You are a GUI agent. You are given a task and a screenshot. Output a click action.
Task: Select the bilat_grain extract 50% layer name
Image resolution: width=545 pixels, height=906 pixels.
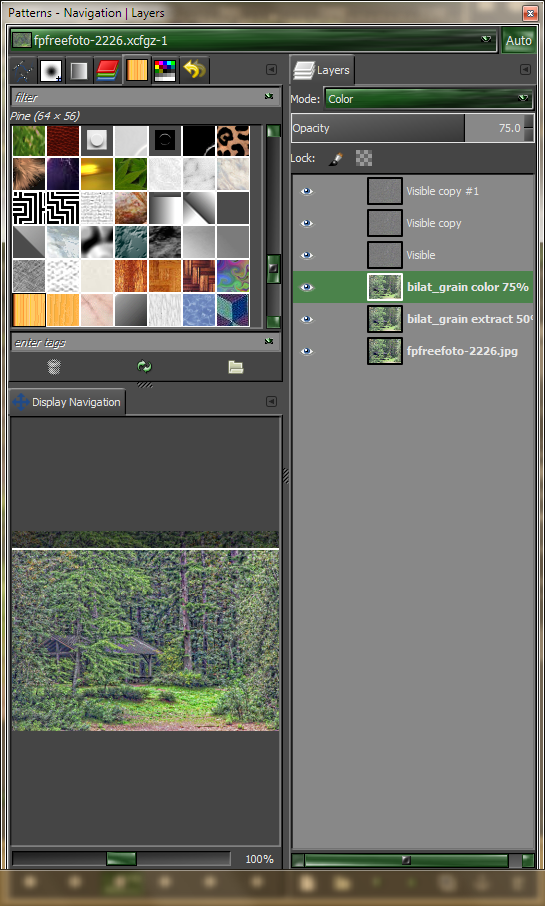(x=470, y=319)
